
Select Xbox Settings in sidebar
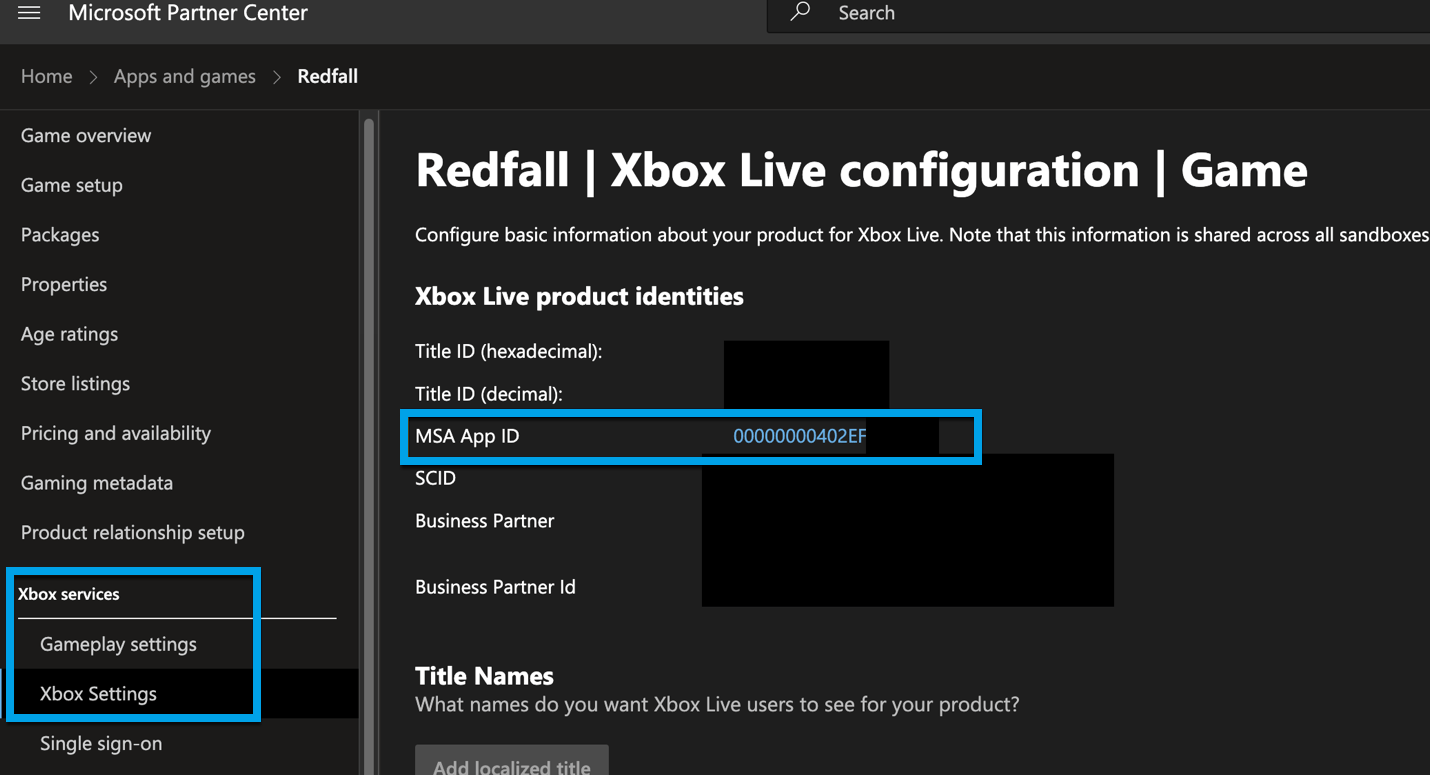98,694
